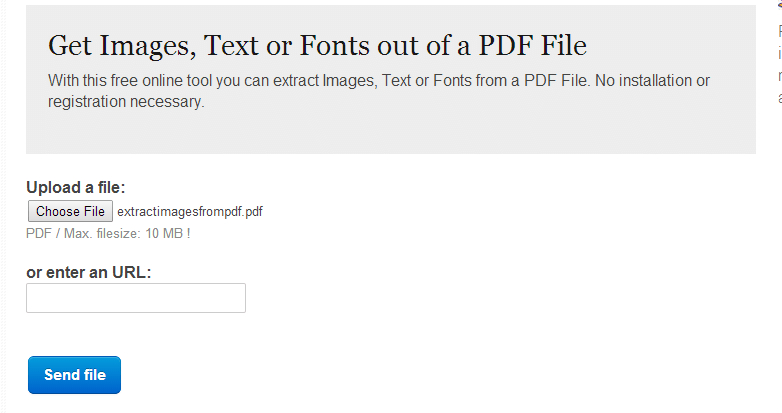Click the Choose File button

coord(70,211)
